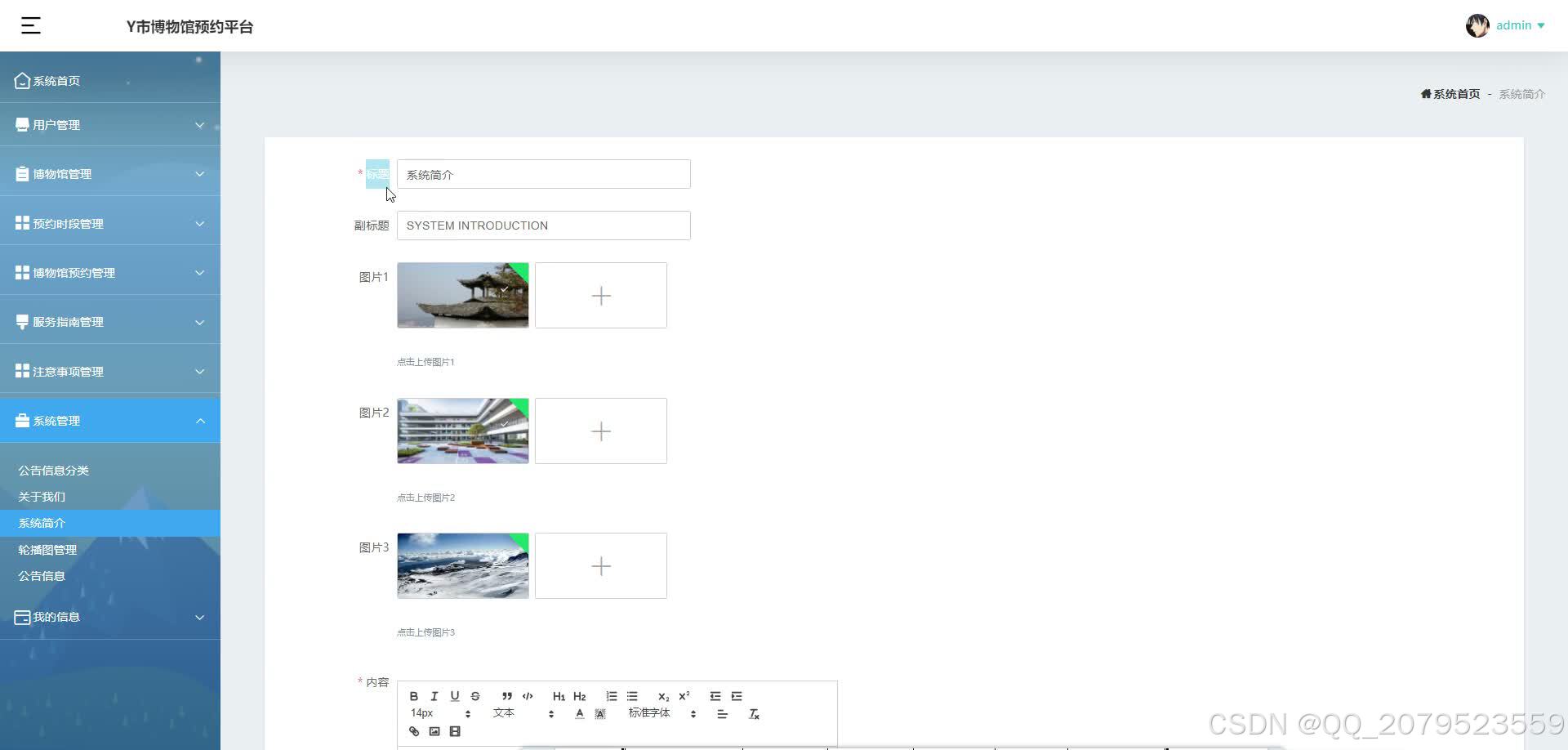
Task: Select the 图片3 snowy mountain thumbnail
Action: pos(463,565)
